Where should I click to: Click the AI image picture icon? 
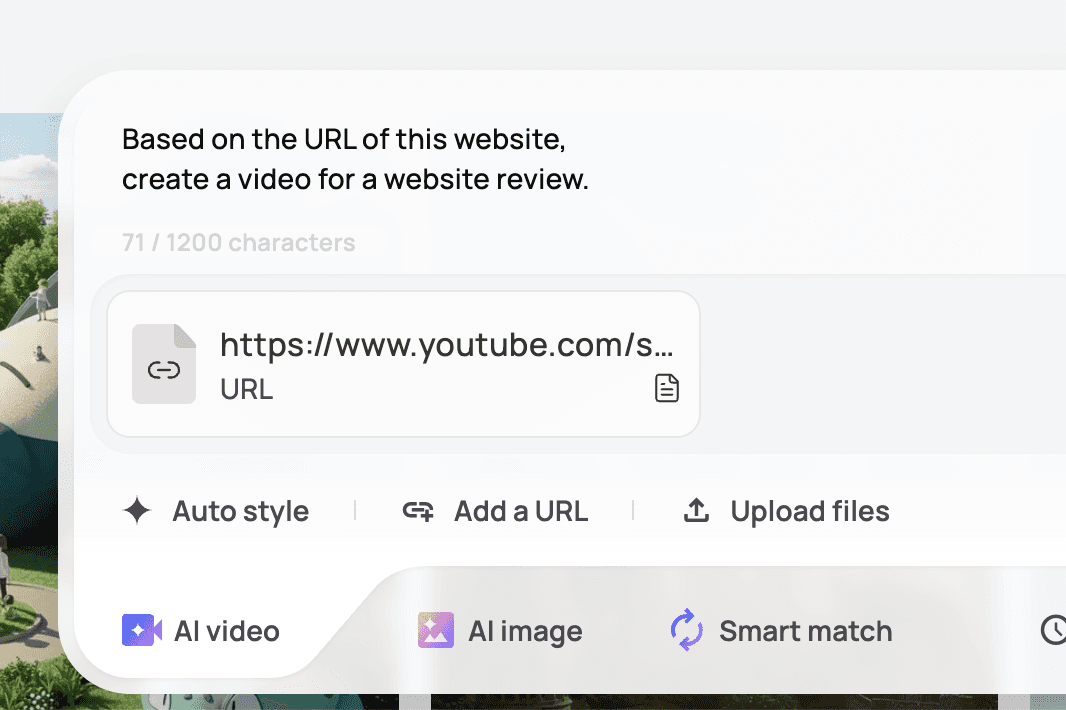(436, 630)
